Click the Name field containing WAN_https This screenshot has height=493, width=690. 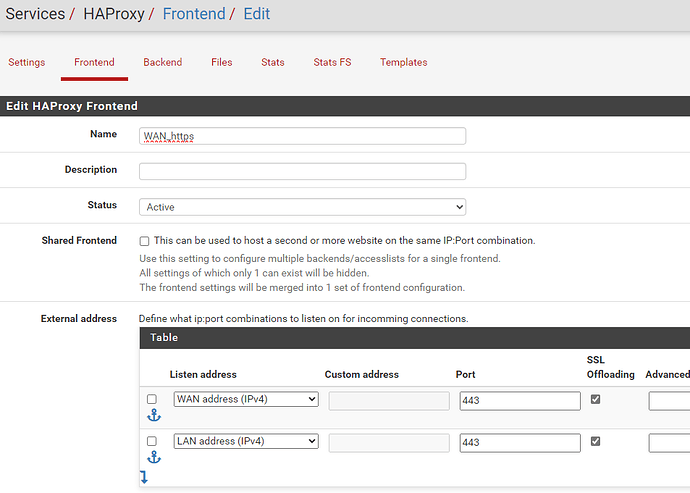(302, 136)
